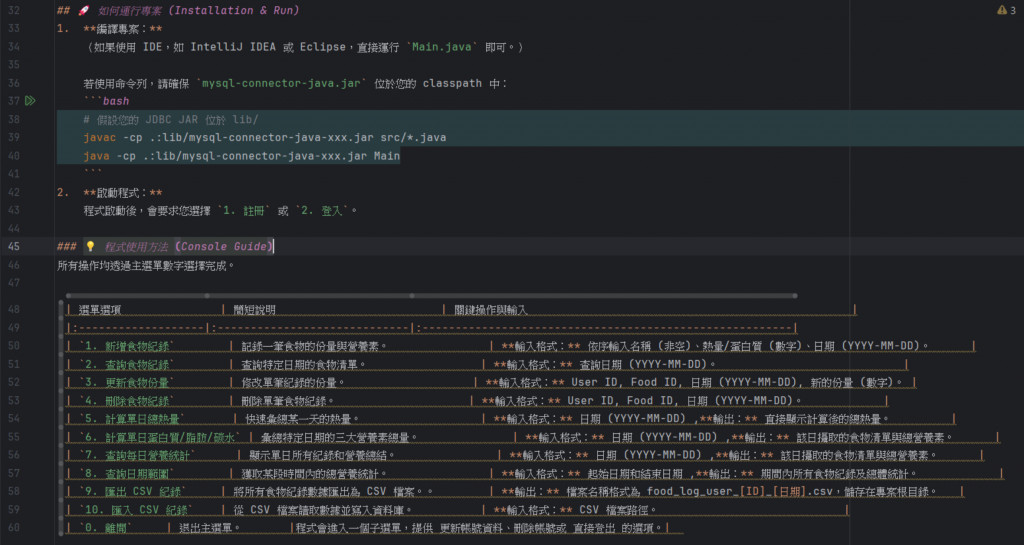Click line number 50 in the gutter
The image size is (1024, 545).
click(x=14, y=346)
